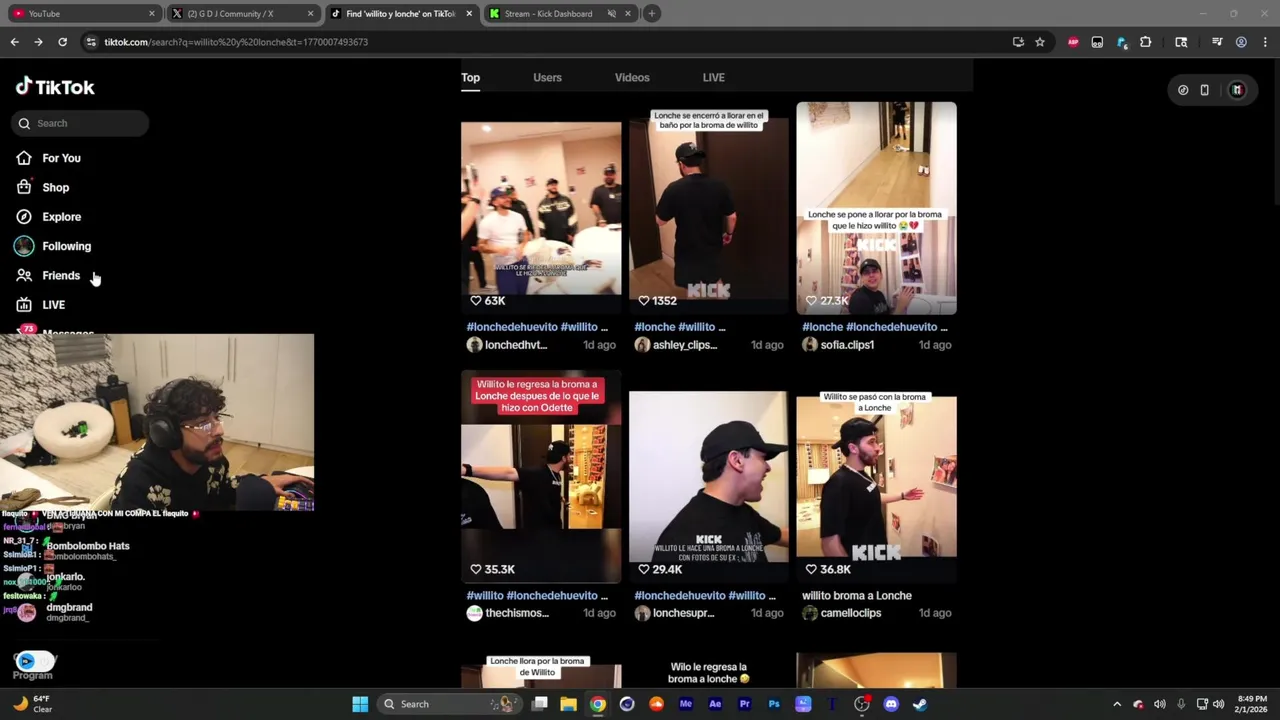Open the video thumbnail with 35.3K likes

[x=541, y=477]
